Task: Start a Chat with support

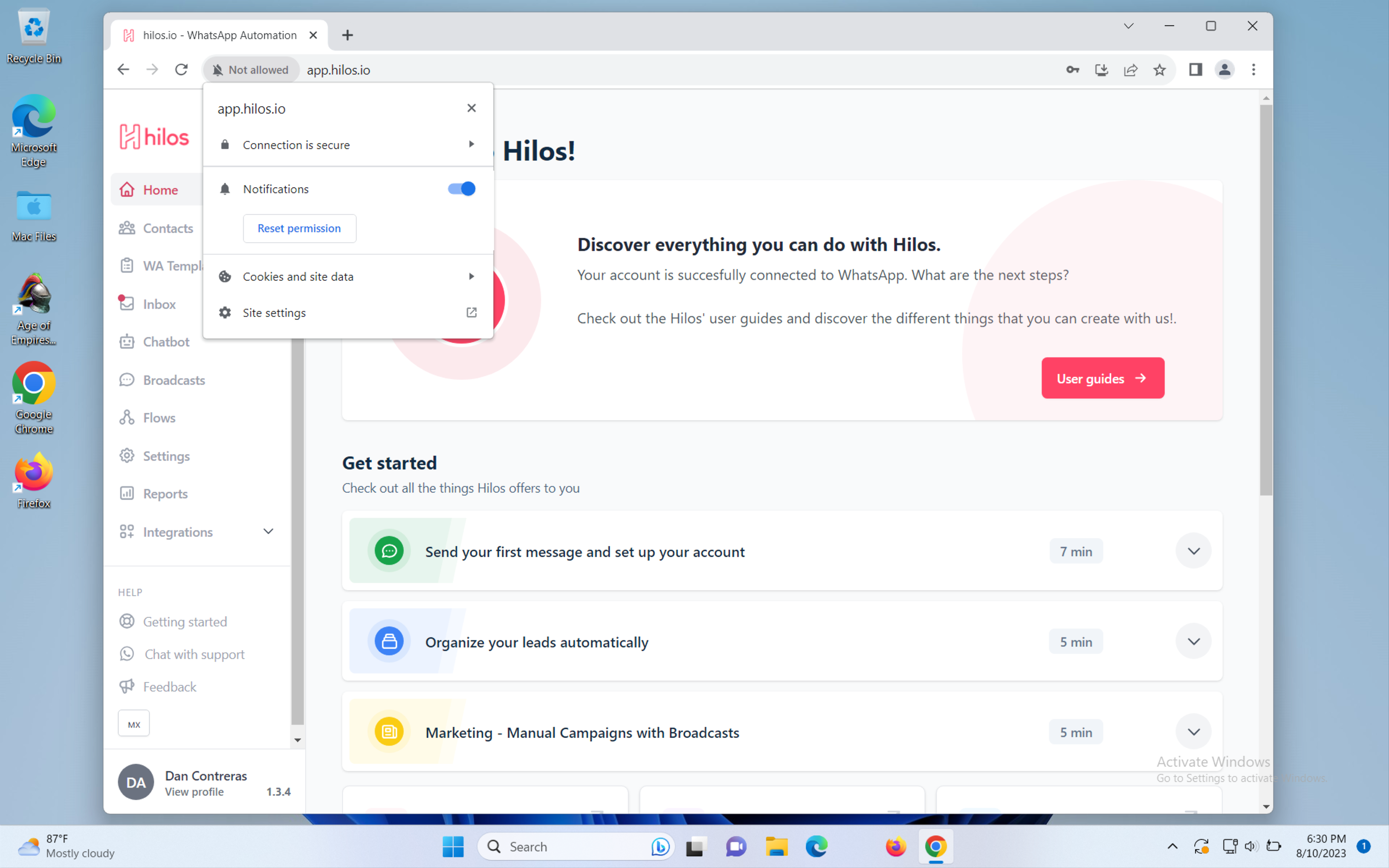Action: 194,654
